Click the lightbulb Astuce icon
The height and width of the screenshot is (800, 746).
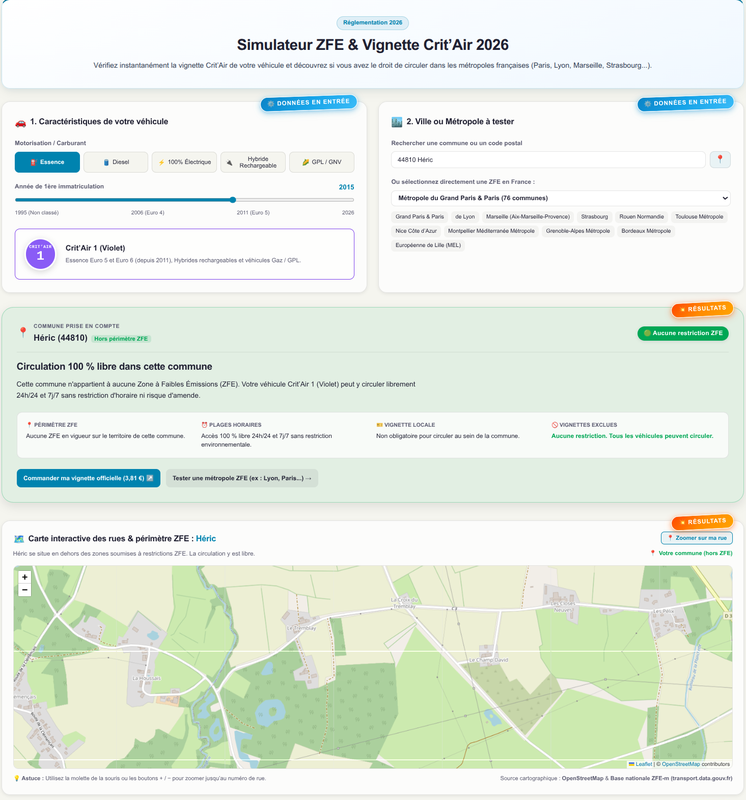click(x=17, y=778)
